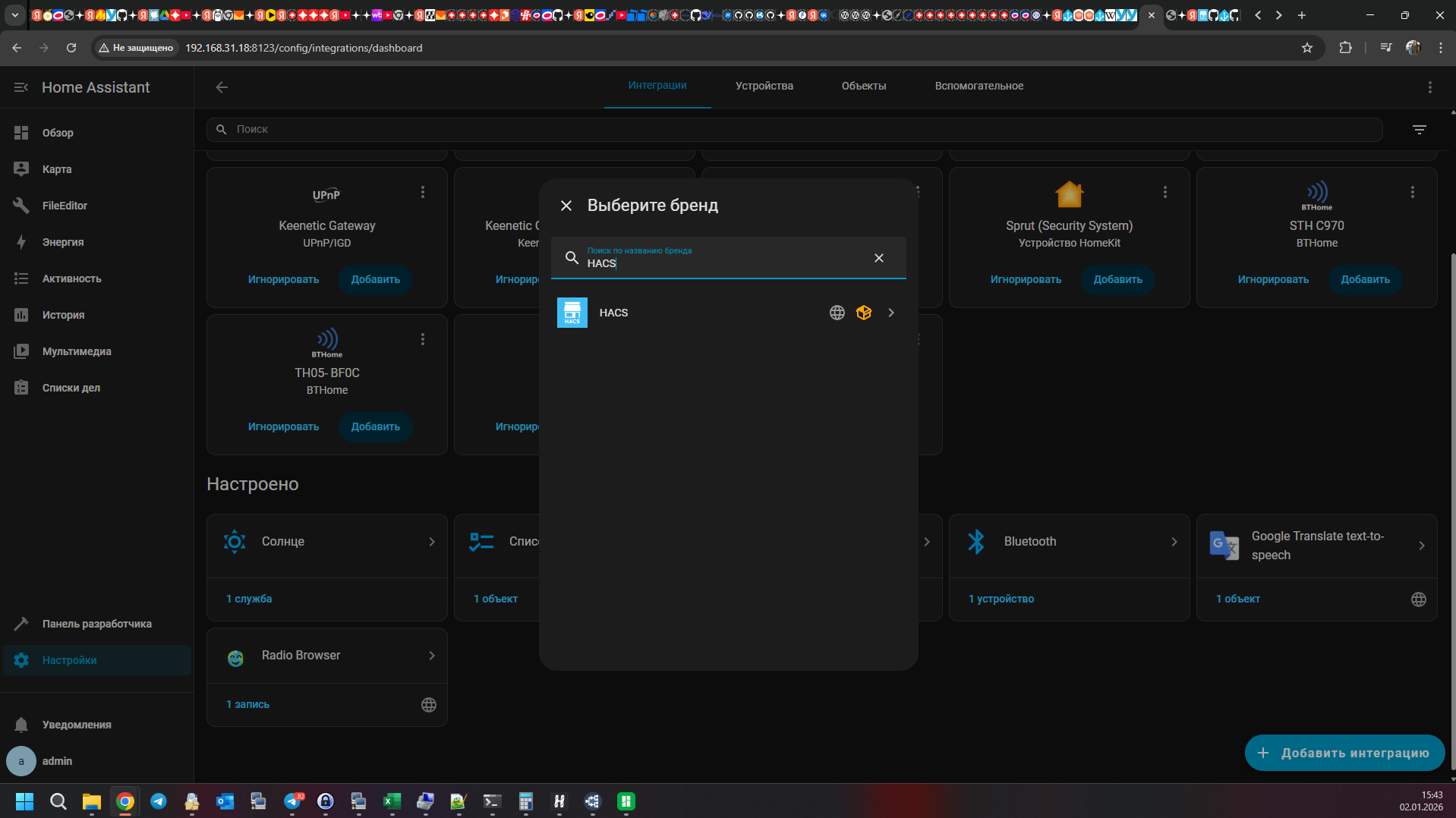
Task: Open the Энергия sidebar item
Action: point(63,242)
